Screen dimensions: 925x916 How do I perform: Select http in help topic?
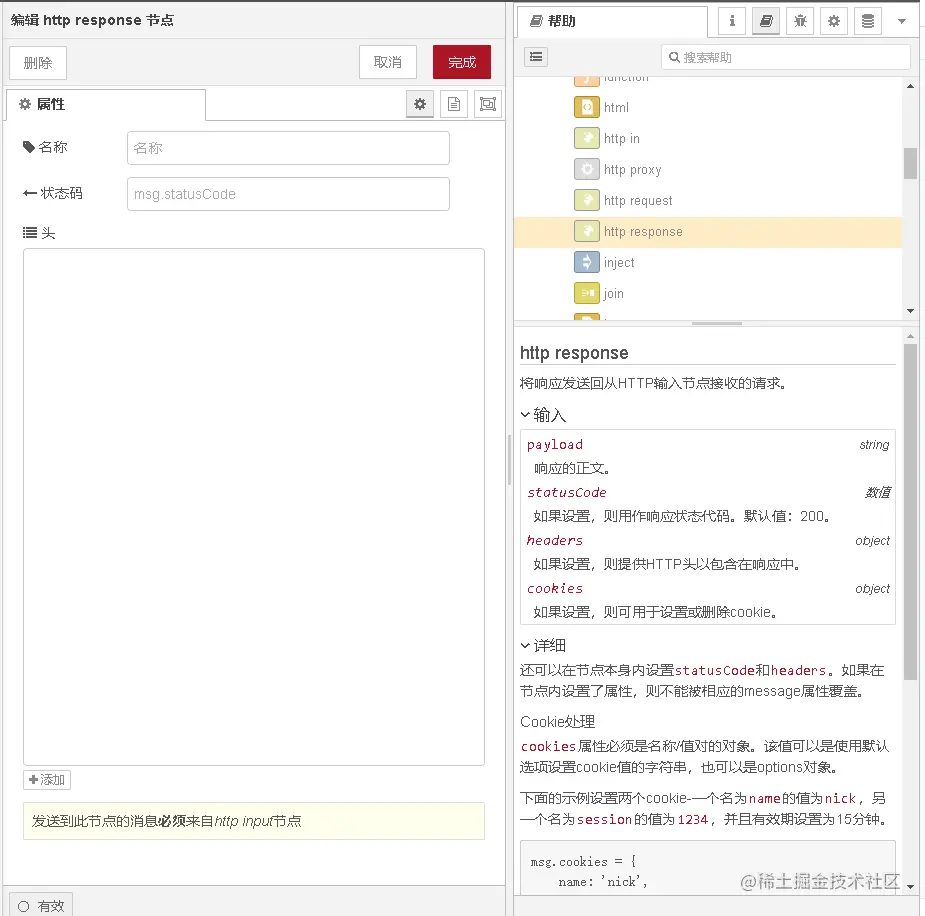click(x=622, y=139)
